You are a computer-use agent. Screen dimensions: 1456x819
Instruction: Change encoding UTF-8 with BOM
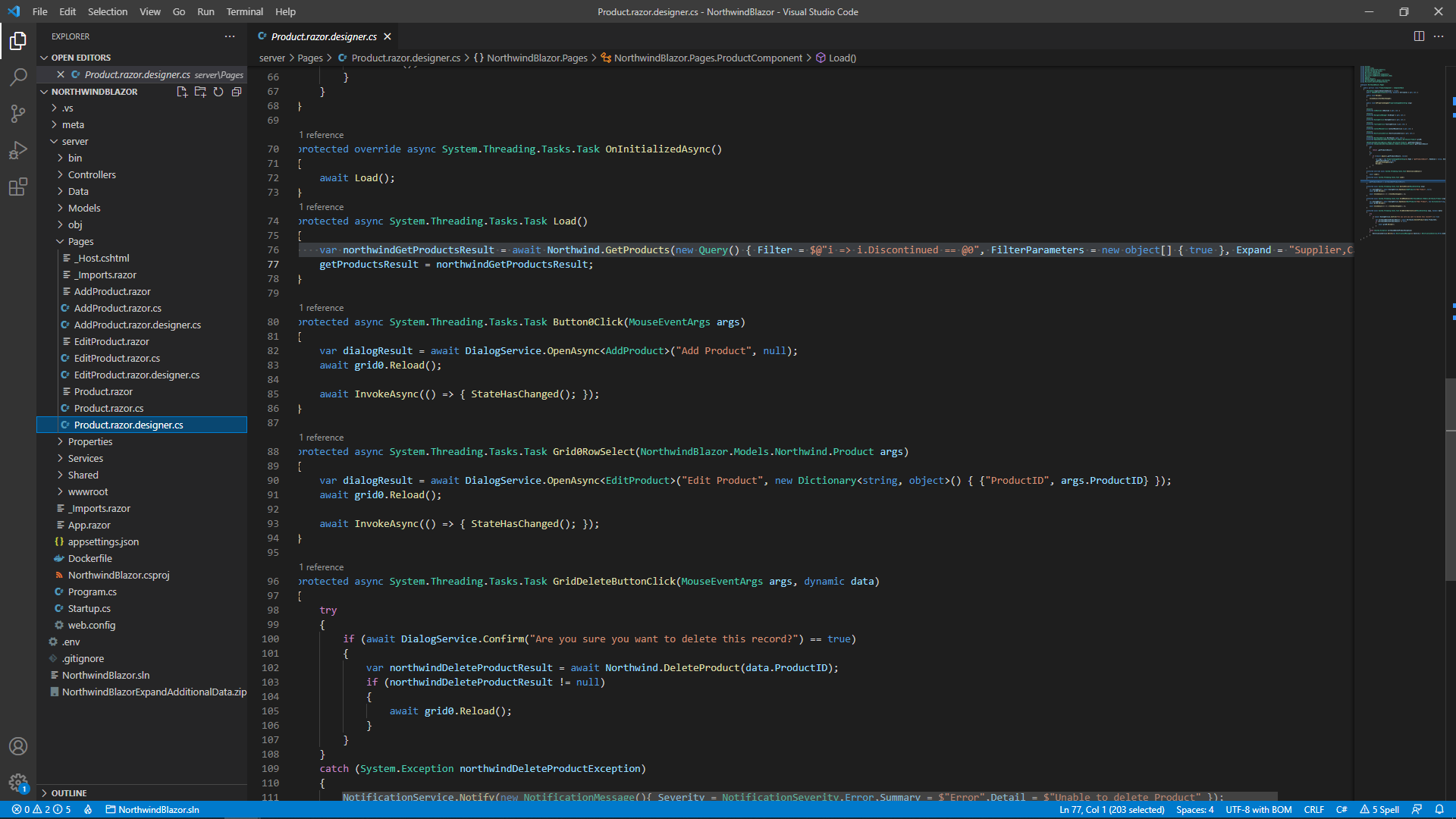[1259, 810]
